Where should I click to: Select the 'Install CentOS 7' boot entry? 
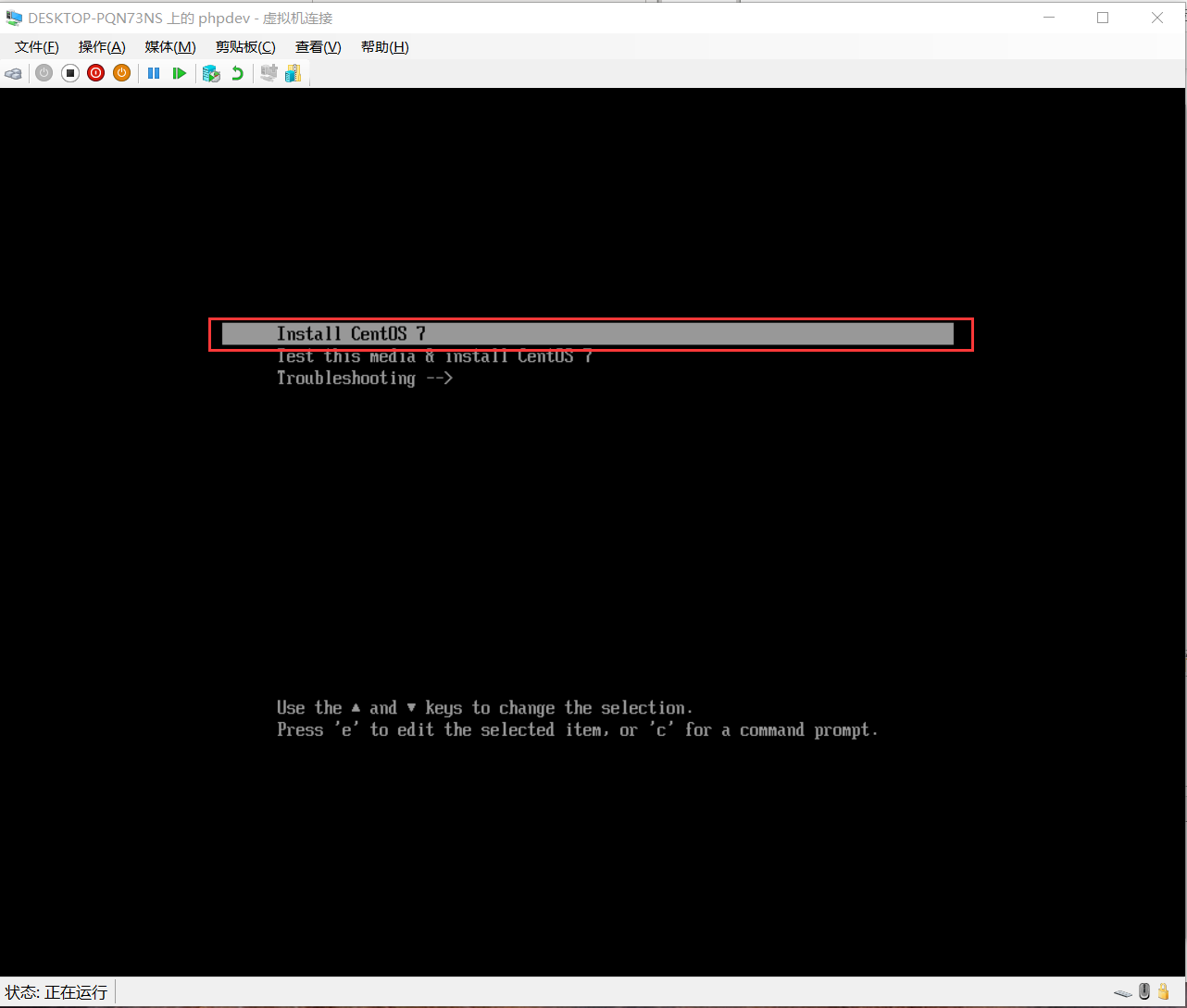(x=588, y=334)
